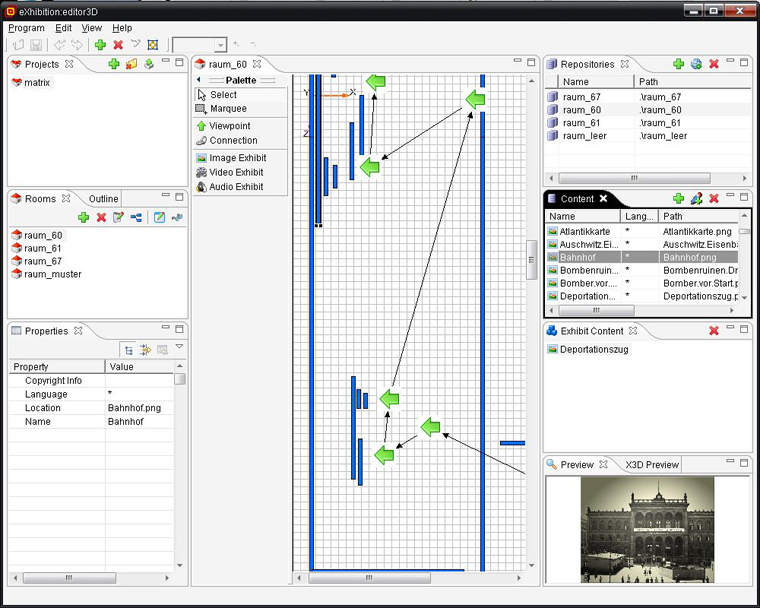This screenshot has height=608, width=760.
Task: Open the Program menu
Action: click(26, 28)
